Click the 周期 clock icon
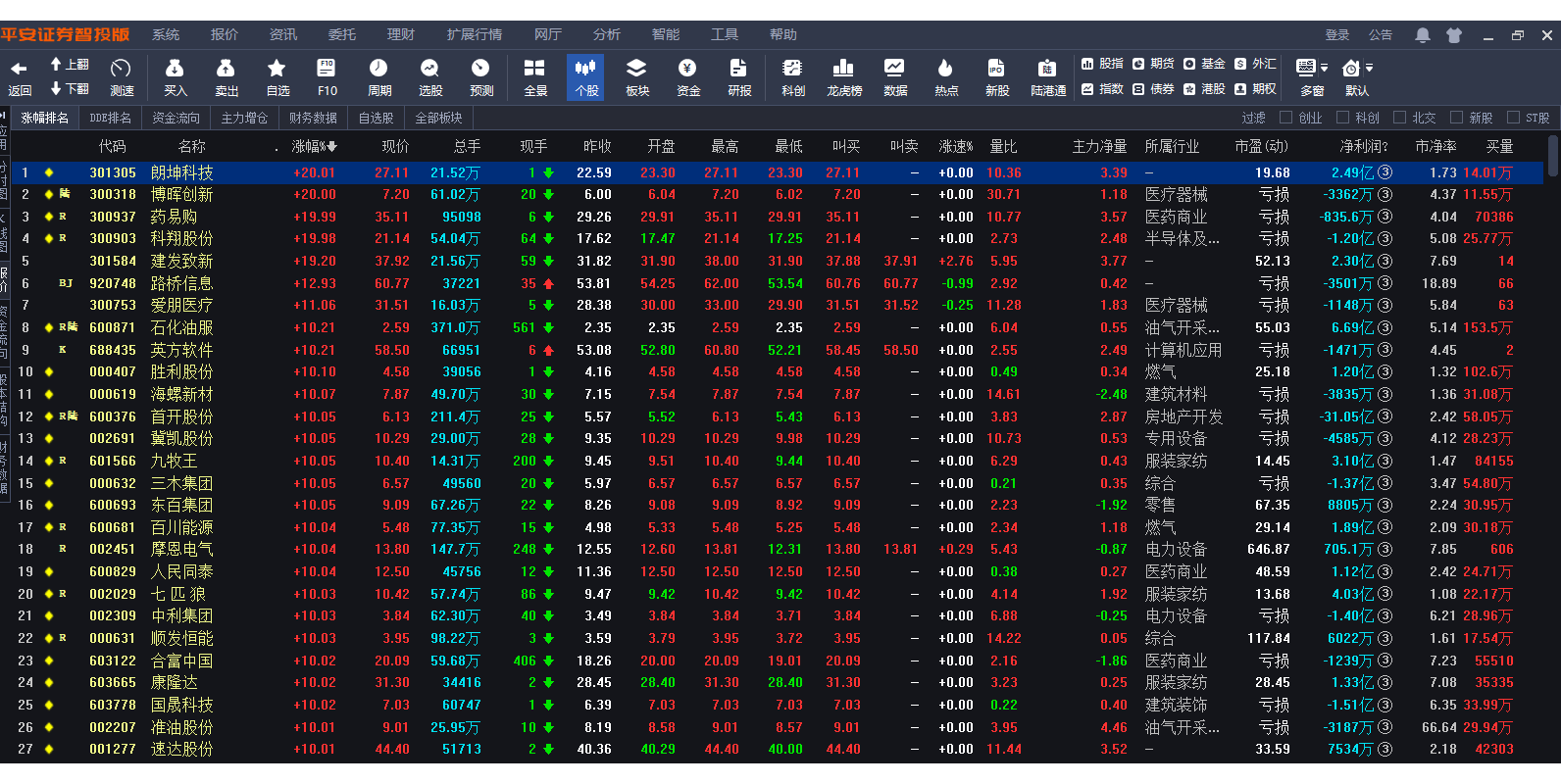The width and height of the screenshot is (1561, 784). pos(378,69)
